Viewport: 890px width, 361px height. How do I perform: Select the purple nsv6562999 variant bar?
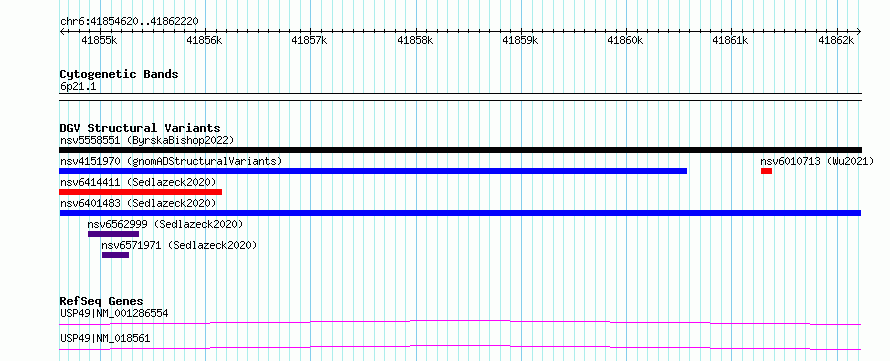tap(113, 234)
